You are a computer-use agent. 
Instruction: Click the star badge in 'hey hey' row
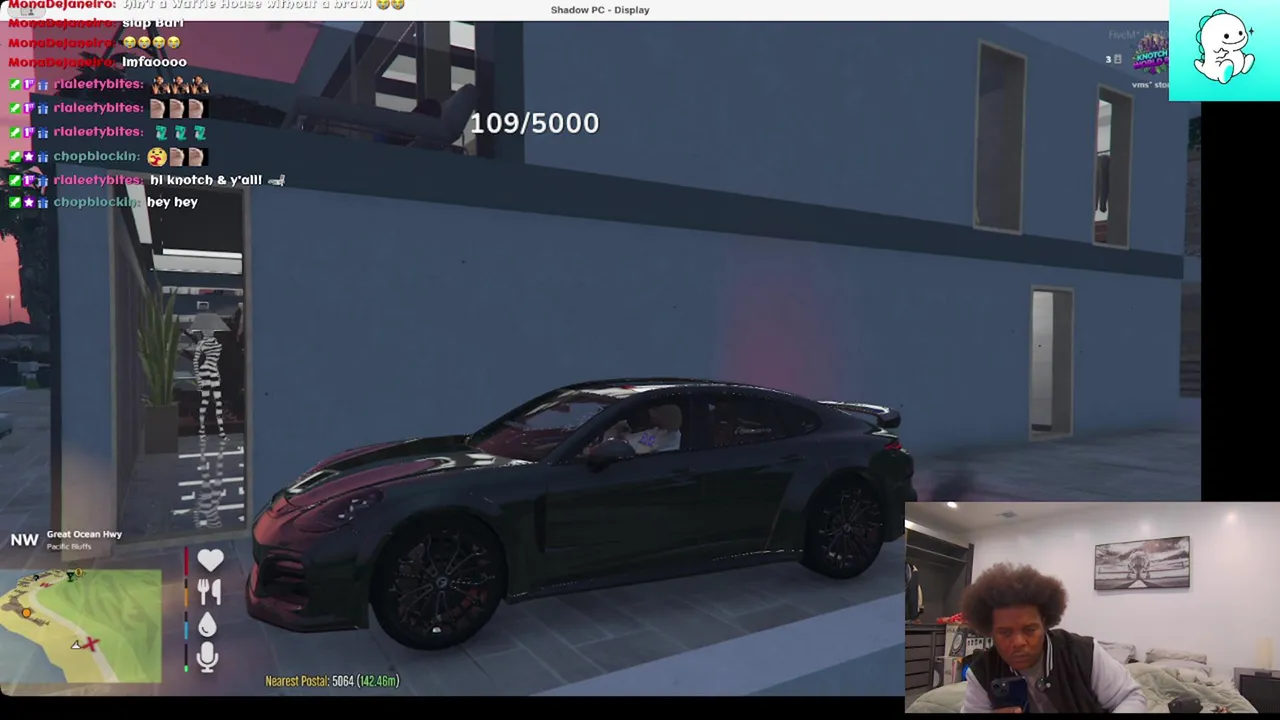click(x=29, y=202)
